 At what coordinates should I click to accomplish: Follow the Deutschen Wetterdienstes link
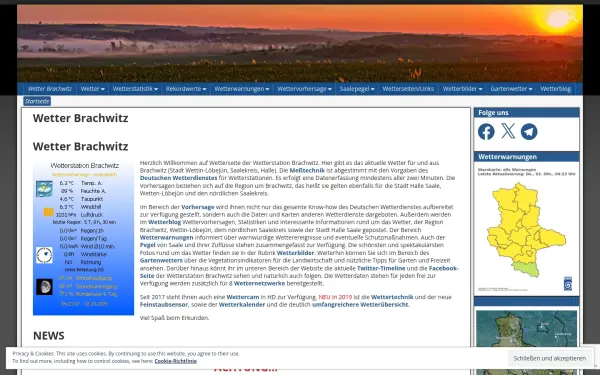[178, 178]
